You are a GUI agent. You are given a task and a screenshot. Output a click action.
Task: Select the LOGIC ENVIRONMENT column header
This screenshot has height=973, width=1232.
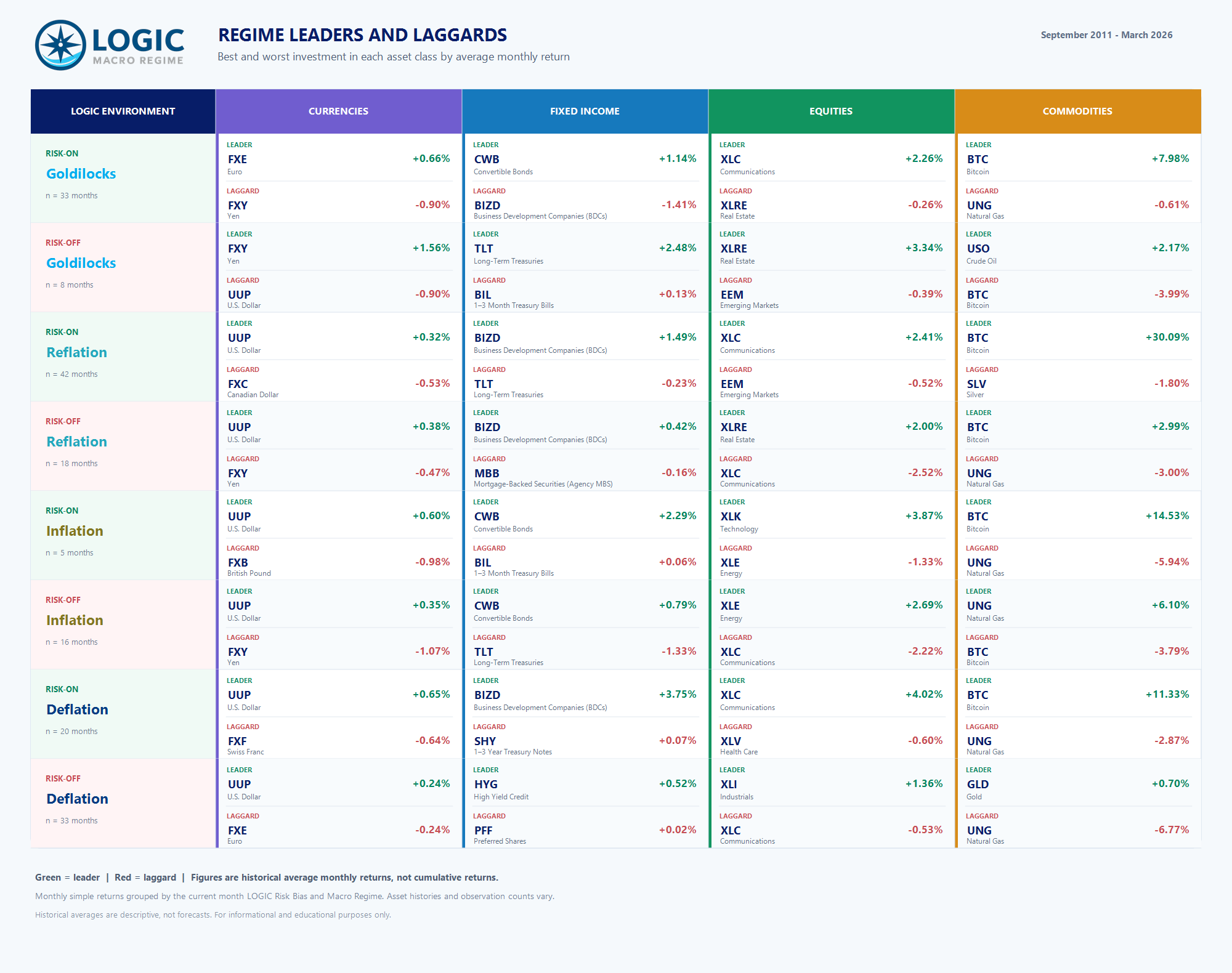[123, 111]
